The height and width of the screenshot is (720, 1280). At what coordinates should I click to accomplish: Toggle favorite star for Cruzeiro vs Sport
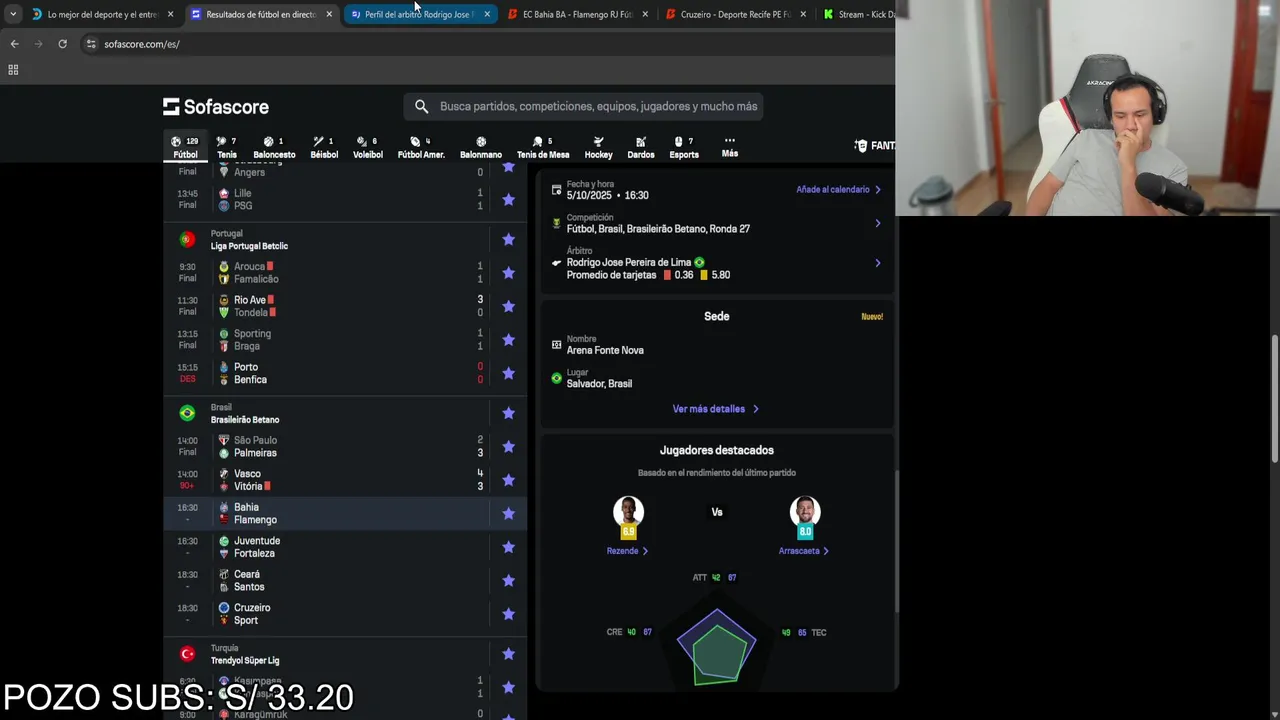pos(508,614)
